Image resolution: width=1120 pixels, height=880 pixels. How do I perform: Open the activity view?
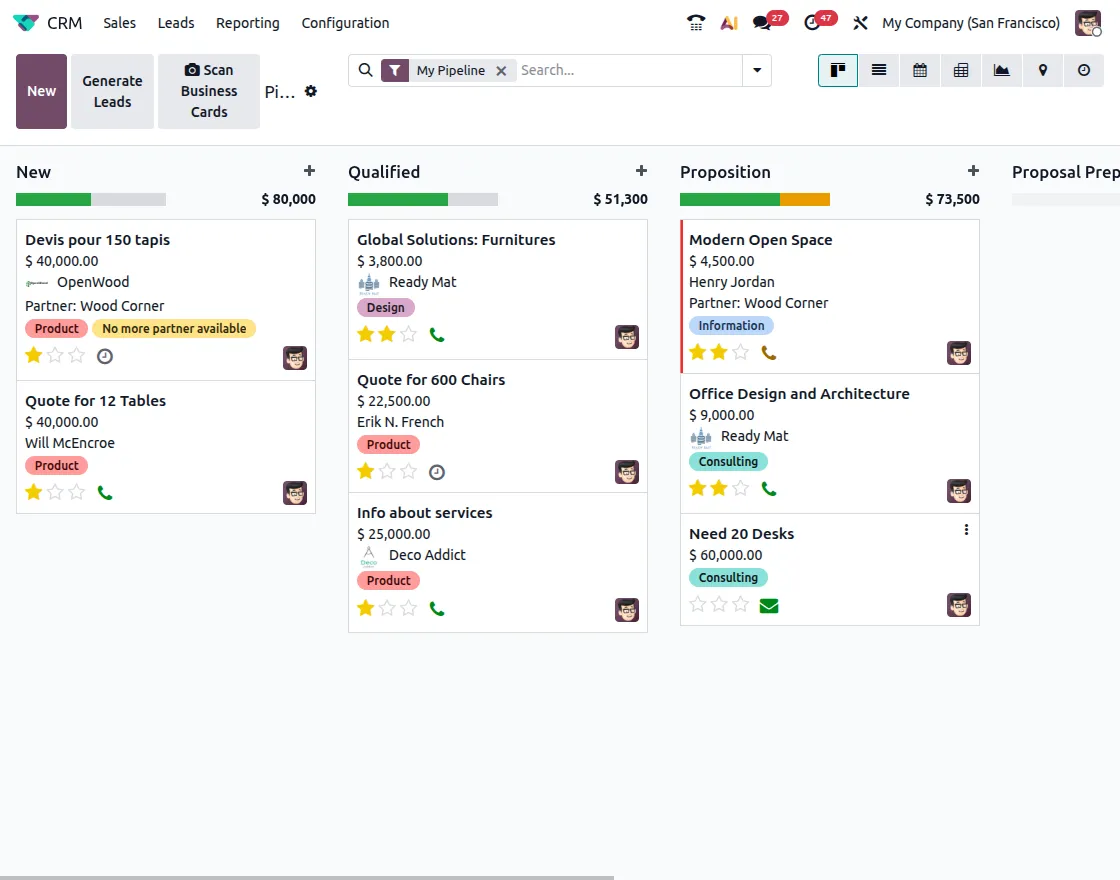(1084, 70)
